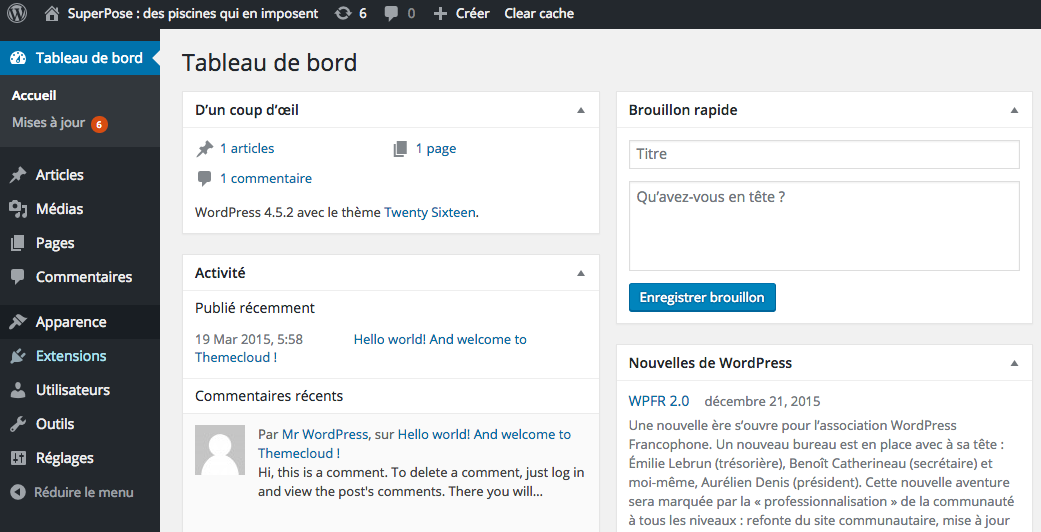Click the date 19 Mar 2015, 5:58
1041x532 pixels.
[249, 339]
